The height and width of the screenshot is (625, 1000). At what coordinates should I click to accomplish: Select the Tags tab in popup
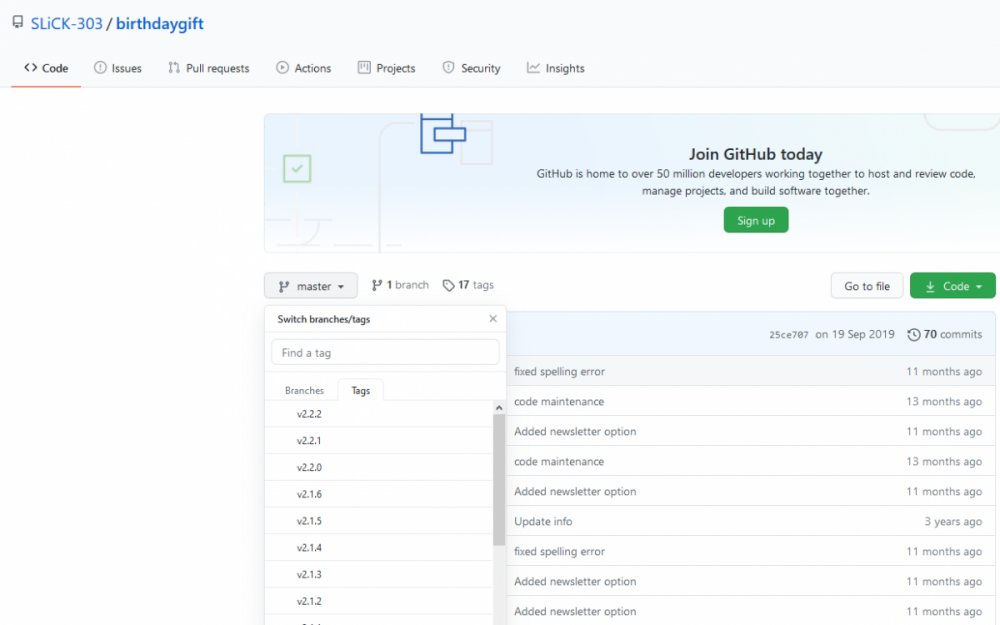point(360,391)
